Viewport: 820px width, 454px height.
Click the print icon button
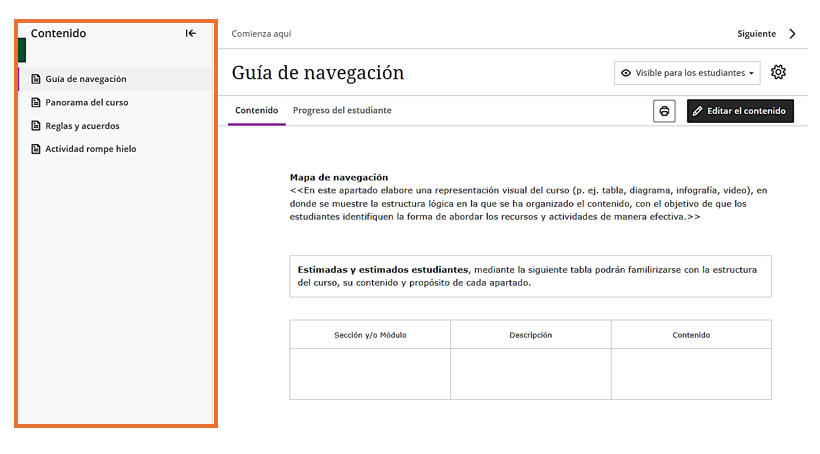[x=664, y=111]
